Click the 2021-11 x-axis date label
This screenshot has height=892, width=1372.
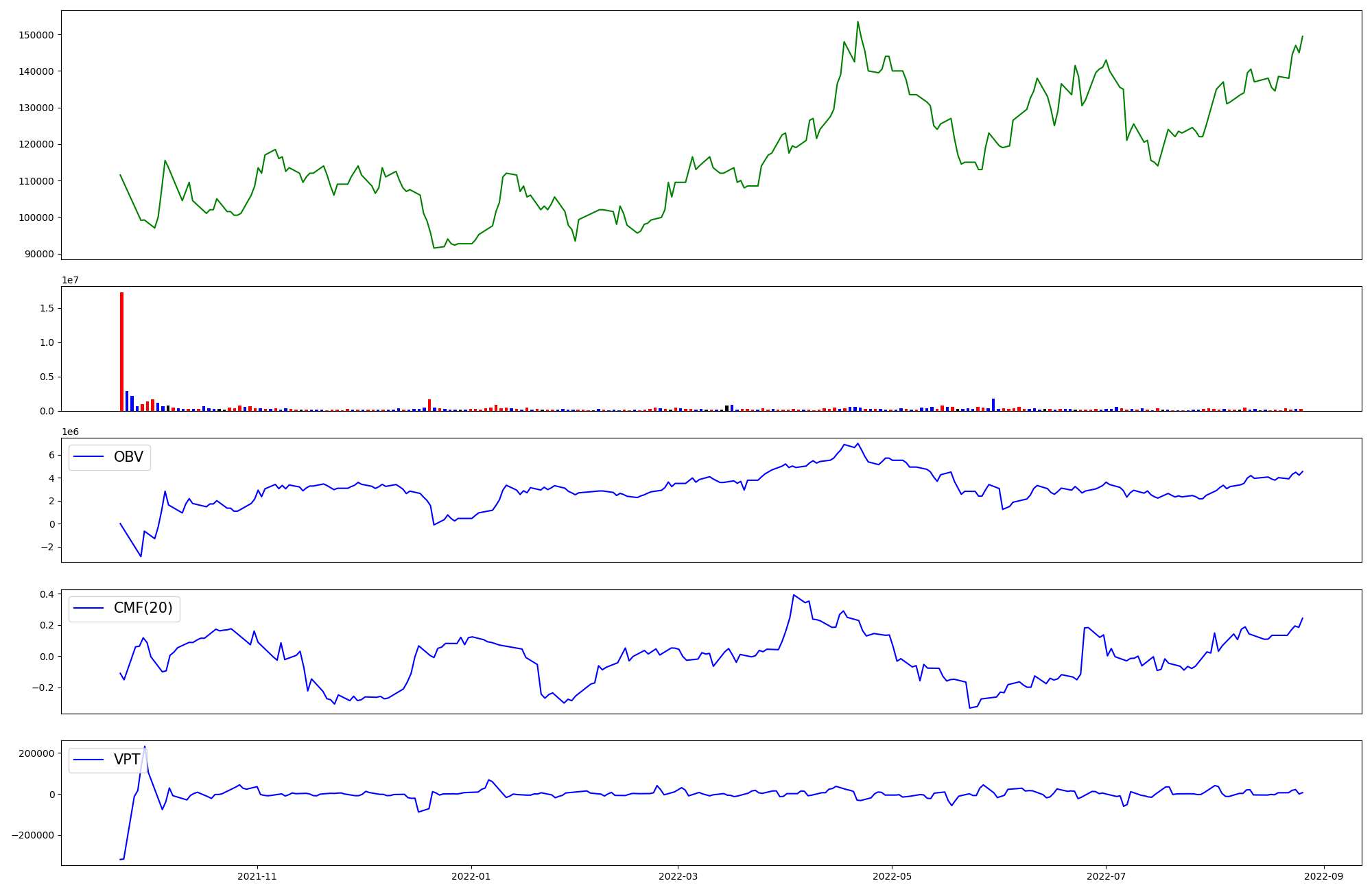point(257,876)
